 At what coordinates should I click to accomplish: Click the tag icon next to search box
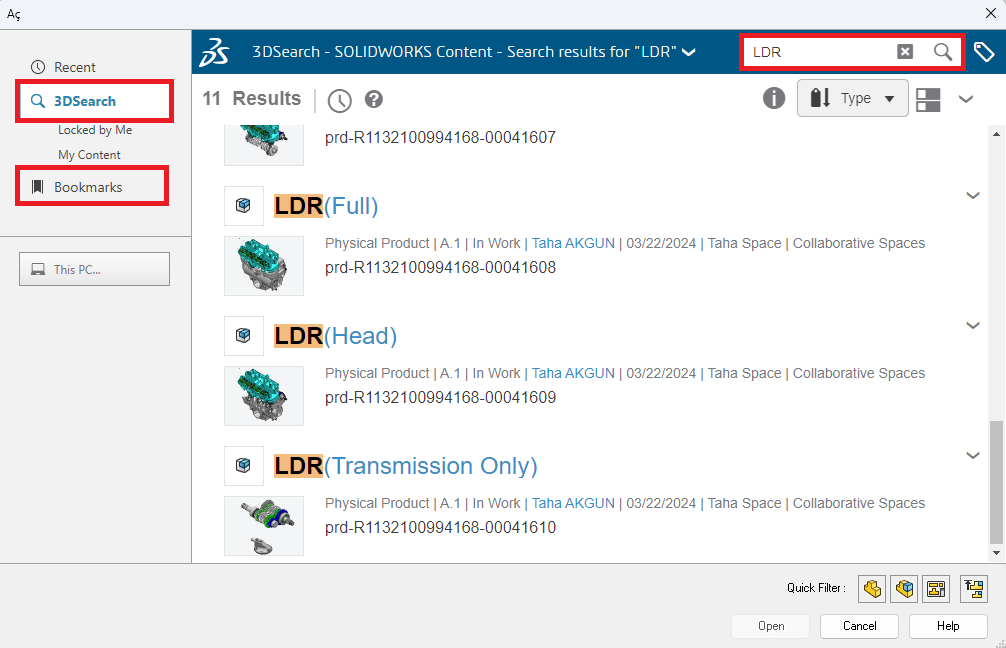click(x=984, y=52)
